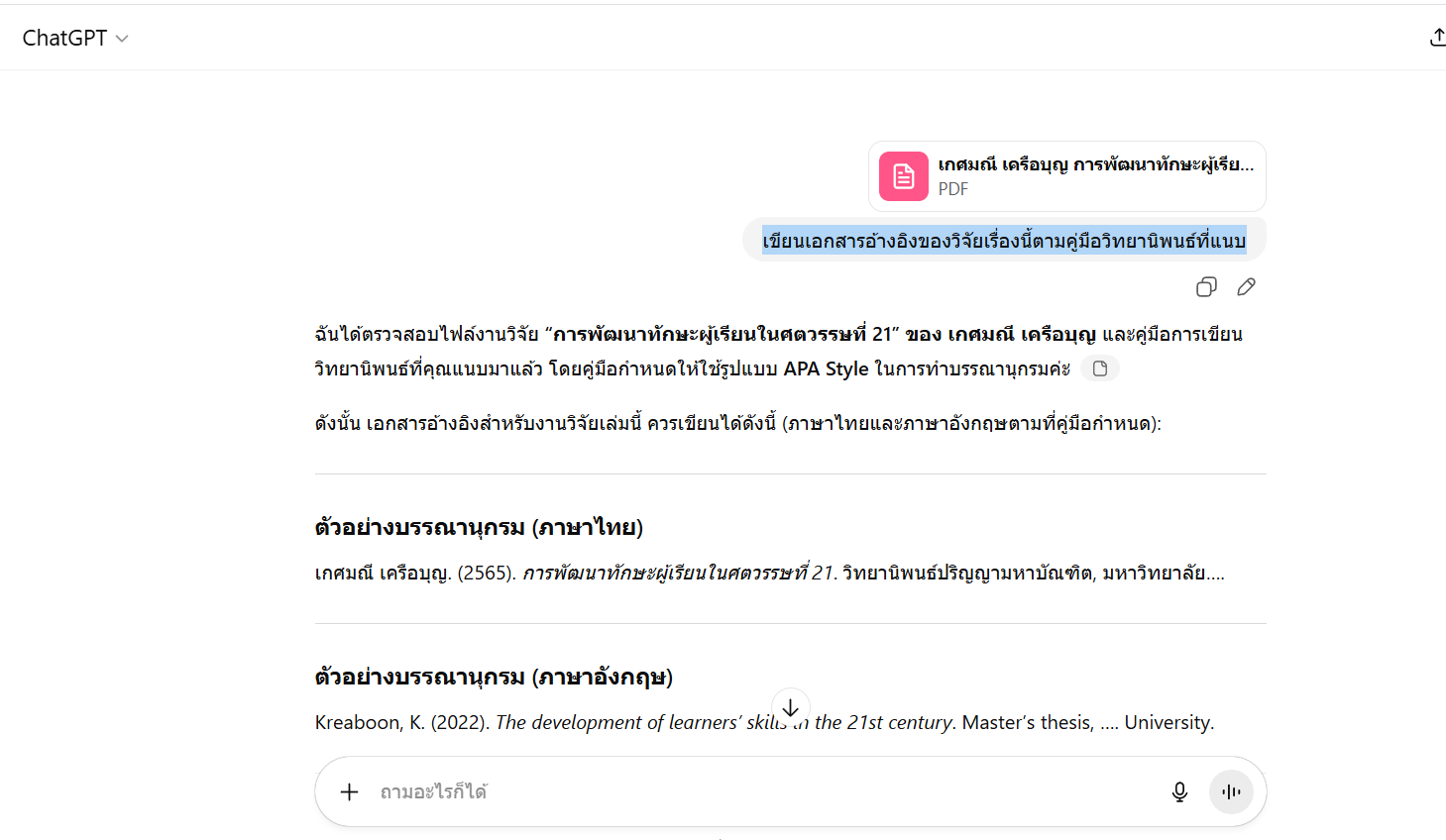The height and width of the screenshot is (840, 1446).
Task: Launch voice mode with the waveform icon
Action: (x=1231, y=791)
